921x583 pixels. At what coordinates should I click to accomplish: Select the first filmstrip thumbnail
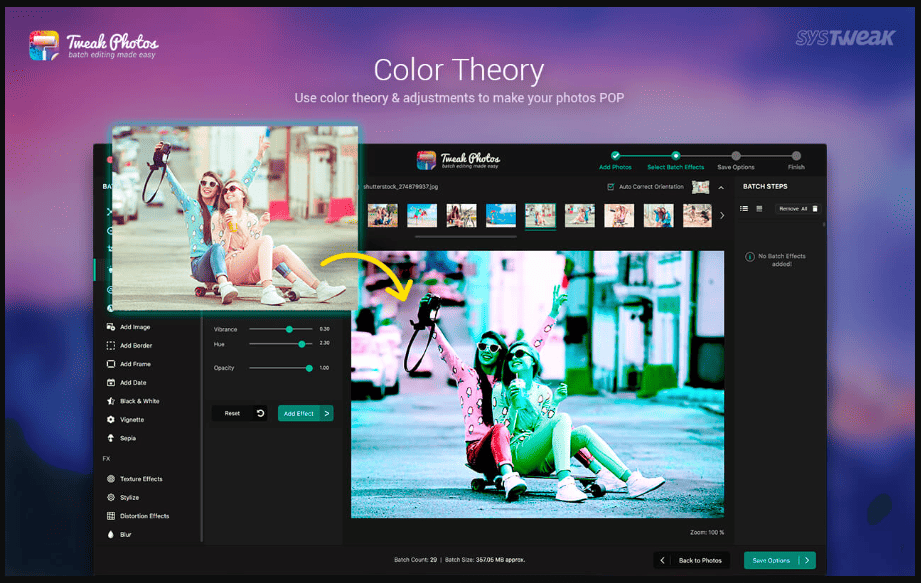point(382,215)
